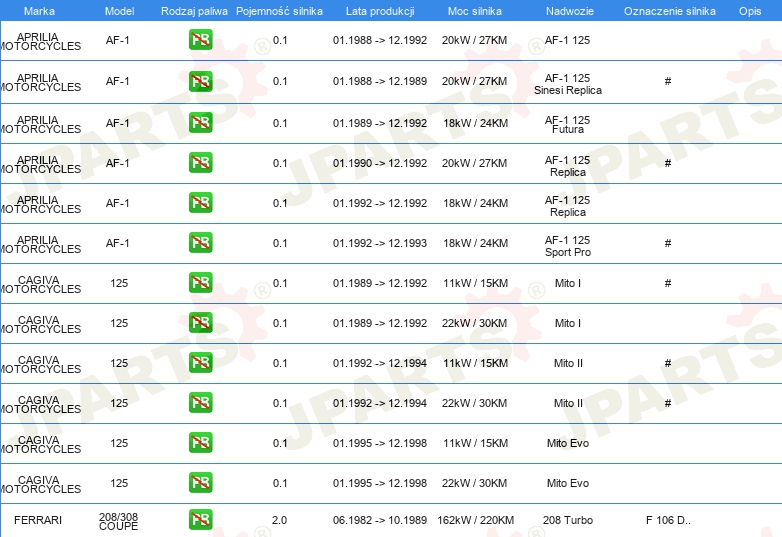This screenshot has height=537, width=782.
Task: Click the petrol icon in the AF-1 125 Sport Pro row
Action: 200,243
